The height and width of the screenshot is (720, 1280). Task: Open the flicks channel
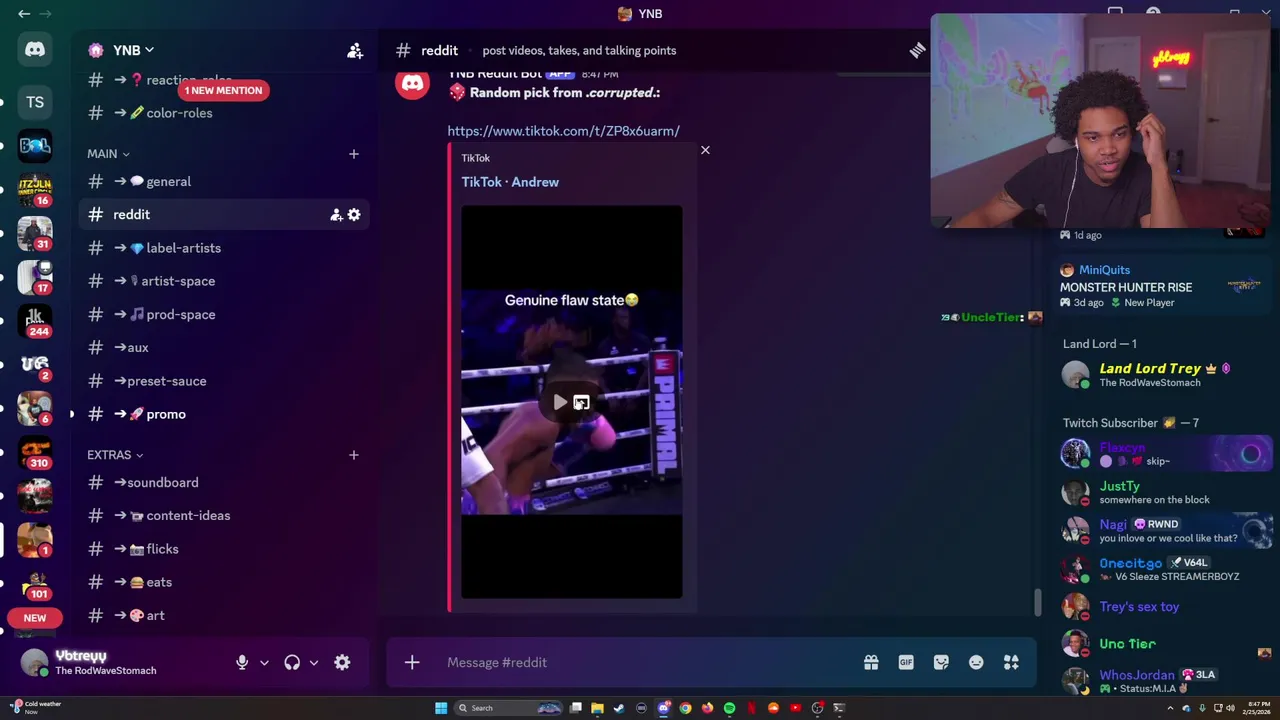[x=224, y=549]
